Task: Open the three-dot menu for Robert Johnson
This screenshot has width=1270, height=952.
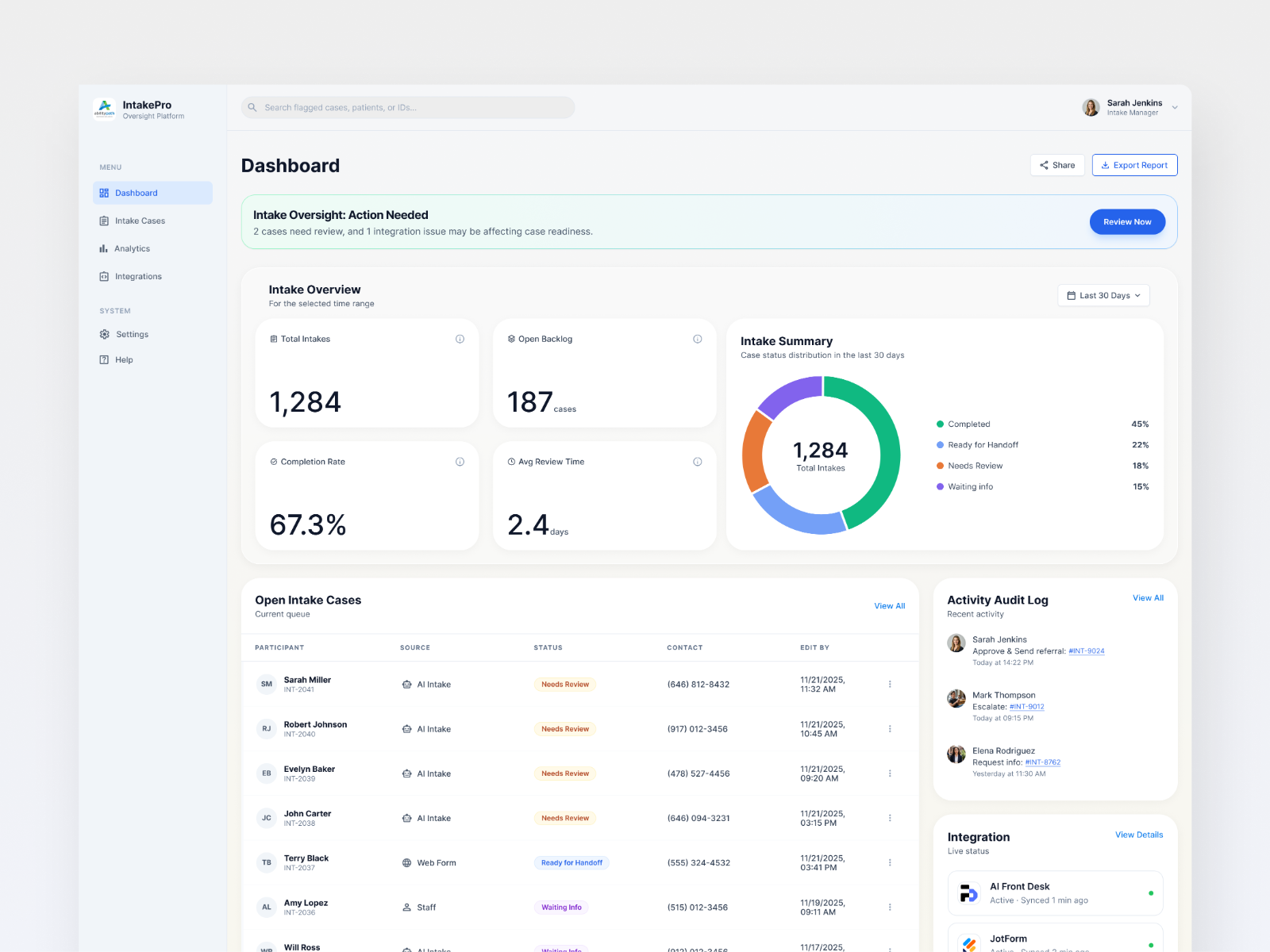Action: point(890,728)
